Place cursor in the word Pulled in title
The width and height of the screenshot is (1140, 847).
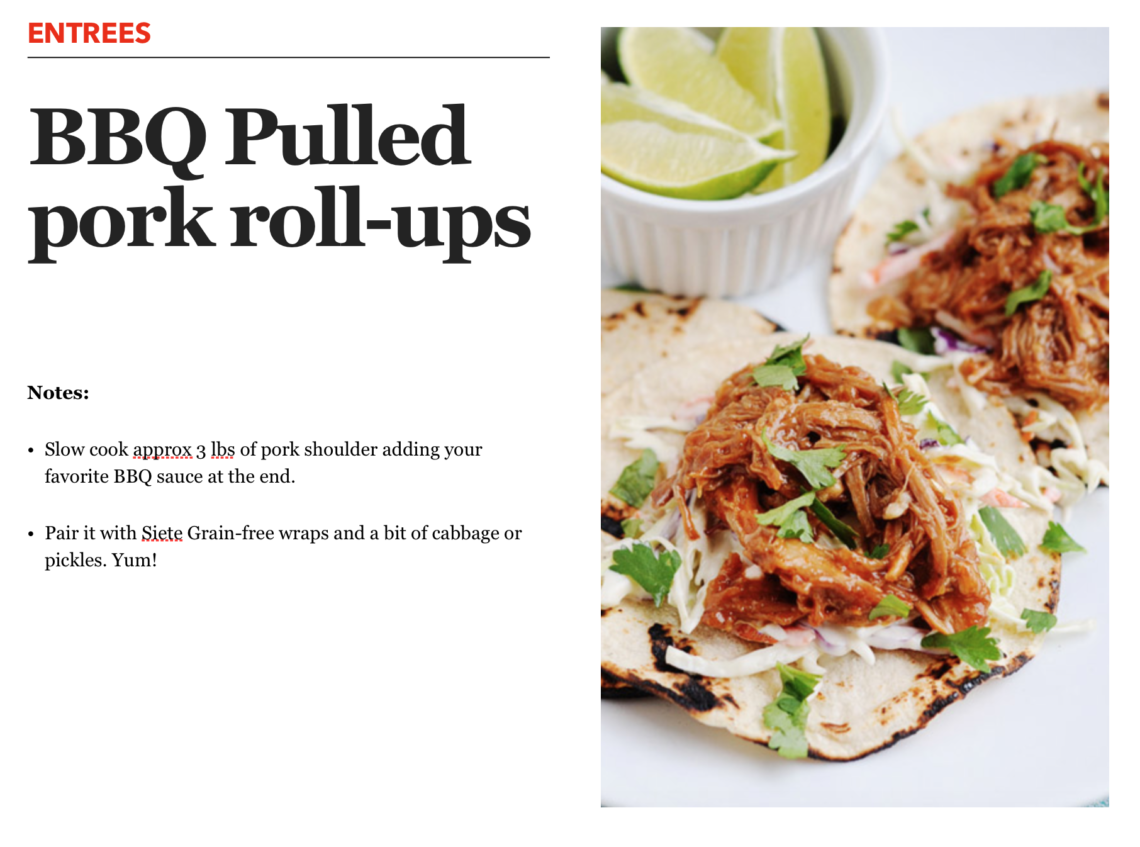pyautogui.click(x=348, y=135)
